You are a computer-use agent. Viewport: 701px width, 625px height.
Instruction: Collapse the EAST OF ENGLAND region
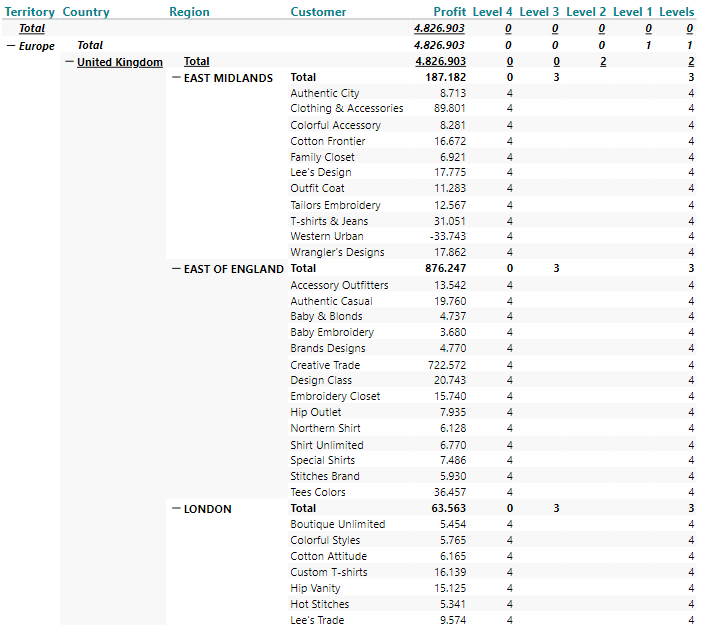tap(176, 269)
